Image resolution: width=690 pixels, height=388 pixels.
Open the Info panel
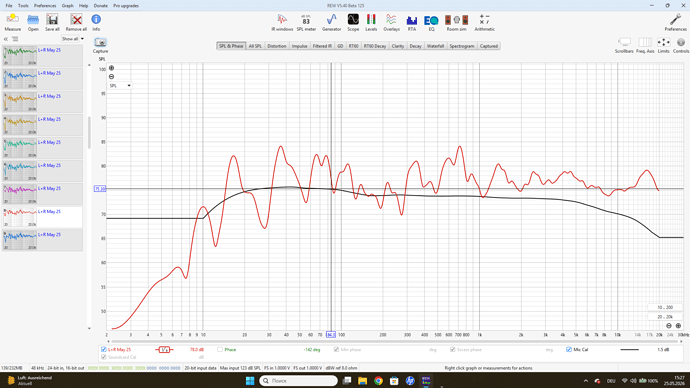(96, 22)
